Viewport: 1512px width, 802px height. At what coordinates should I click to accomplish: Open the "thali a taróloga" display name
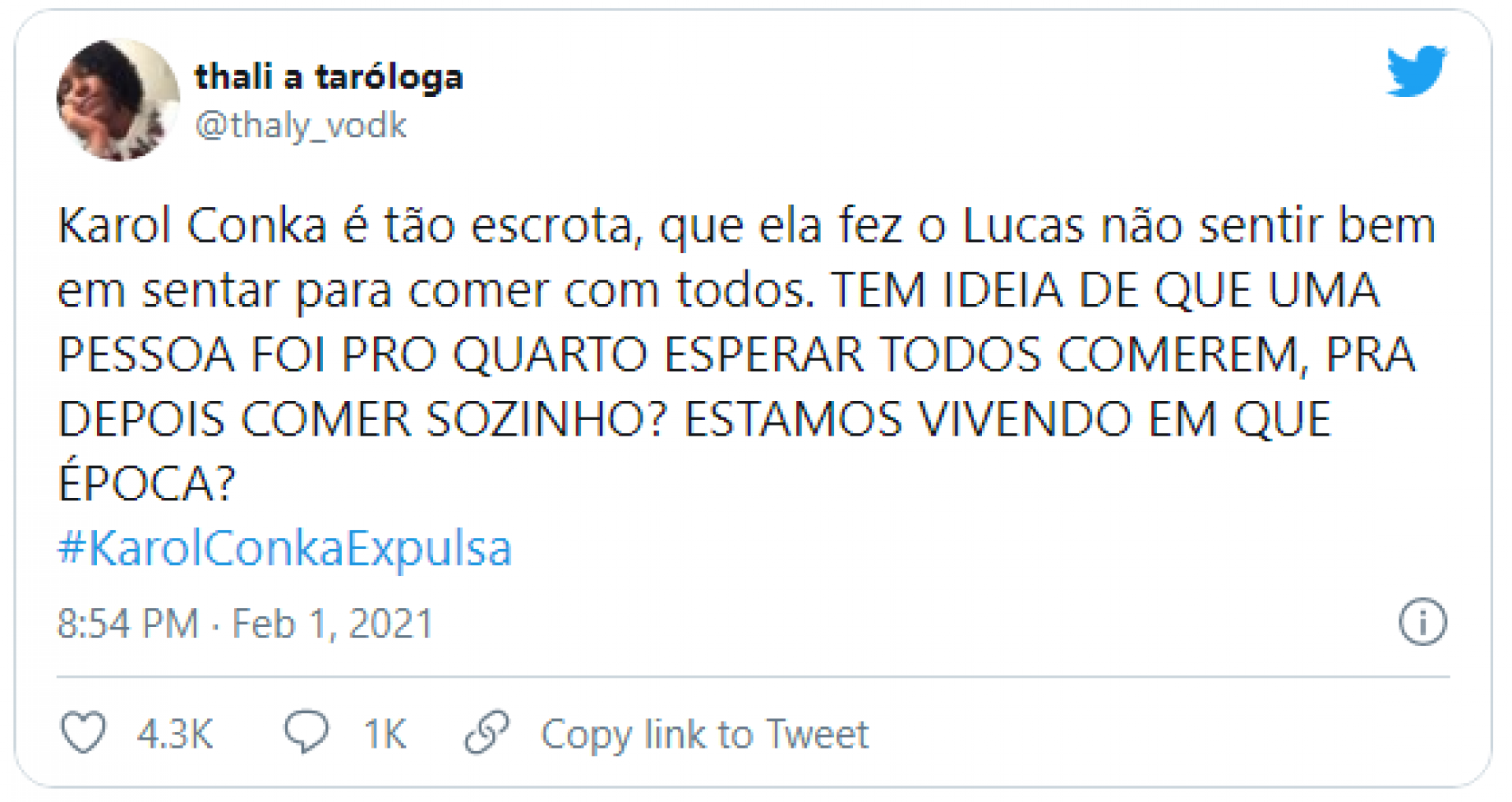click(x=328, y=77)
